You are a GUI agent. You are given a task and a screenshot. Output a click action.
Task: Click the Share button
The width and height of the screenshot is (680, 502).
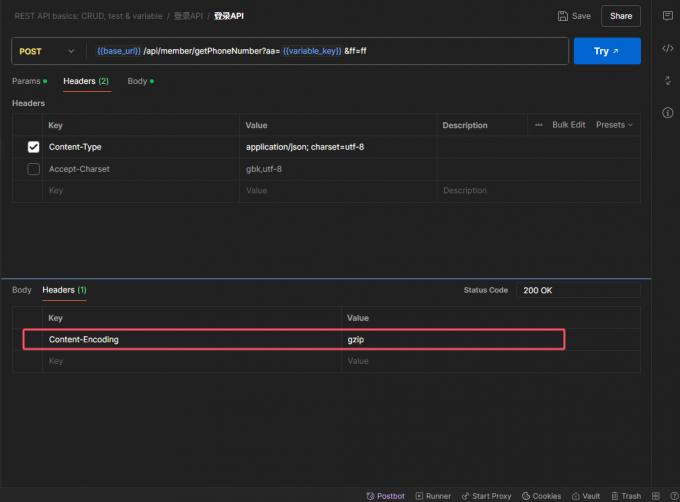click(x=621, y=16)
